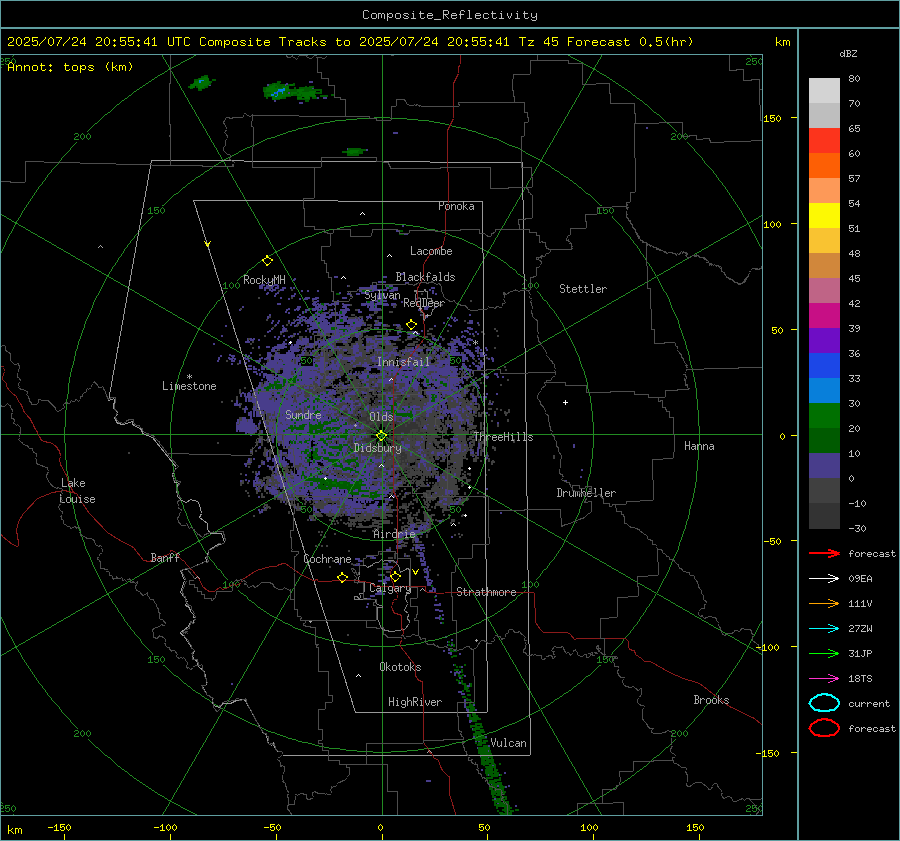Choose the orange 57-60 dBZ color swatch
The image size is (900, 841).
(x=824, y=165)
